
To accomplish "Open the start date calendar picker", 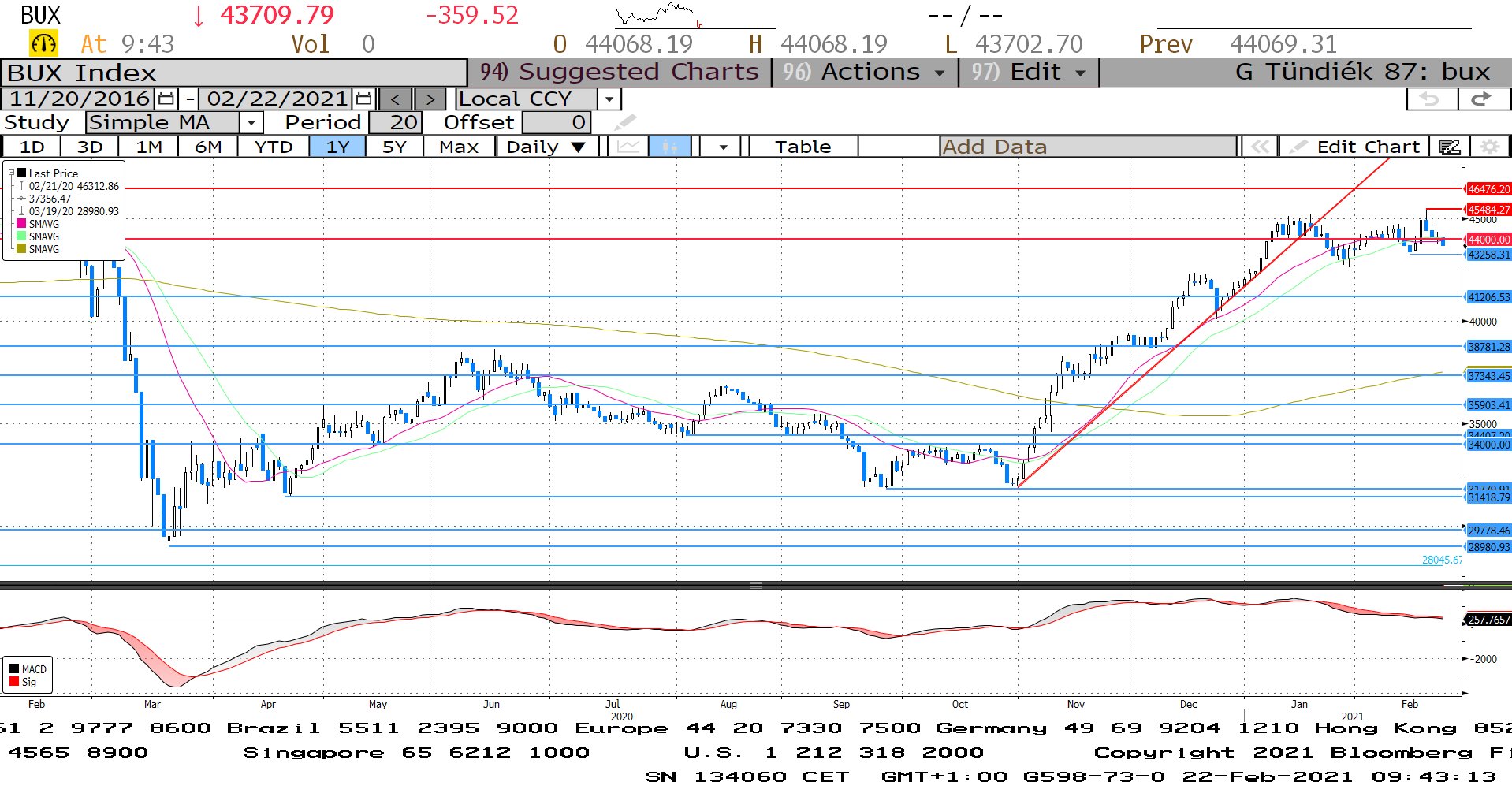I will click(166, 99).
